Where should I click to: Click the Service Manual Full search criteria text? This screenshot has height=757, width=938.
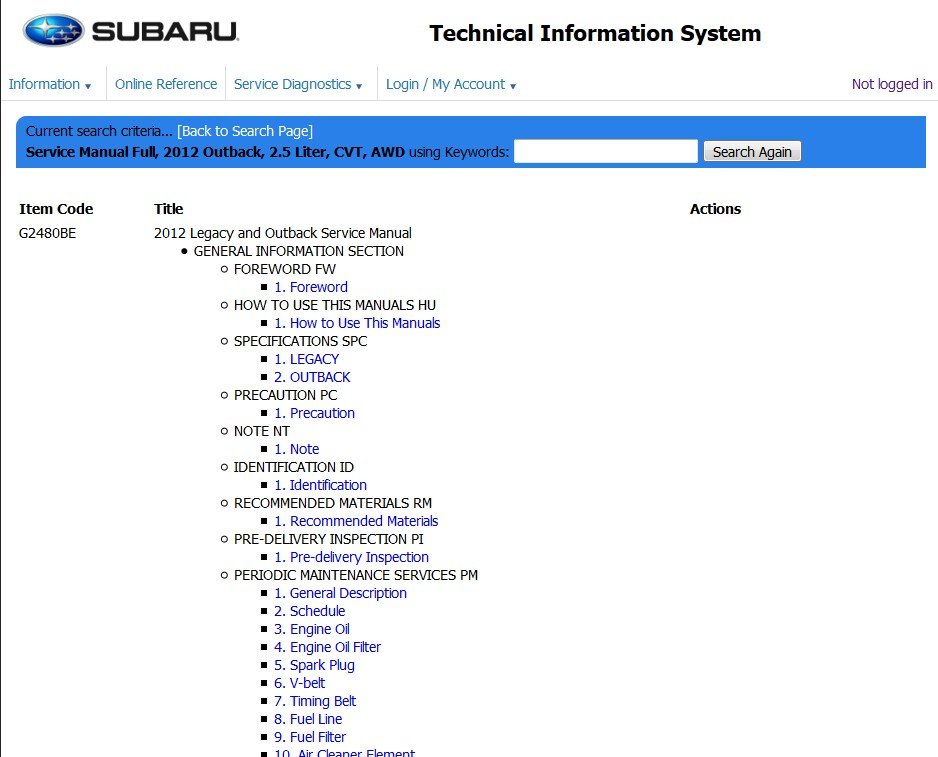[215, 152]
